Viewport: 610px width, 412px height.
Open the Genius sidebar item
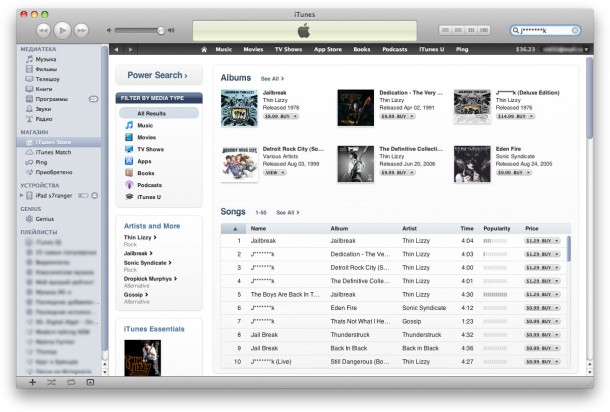click(x=45, y=218)
